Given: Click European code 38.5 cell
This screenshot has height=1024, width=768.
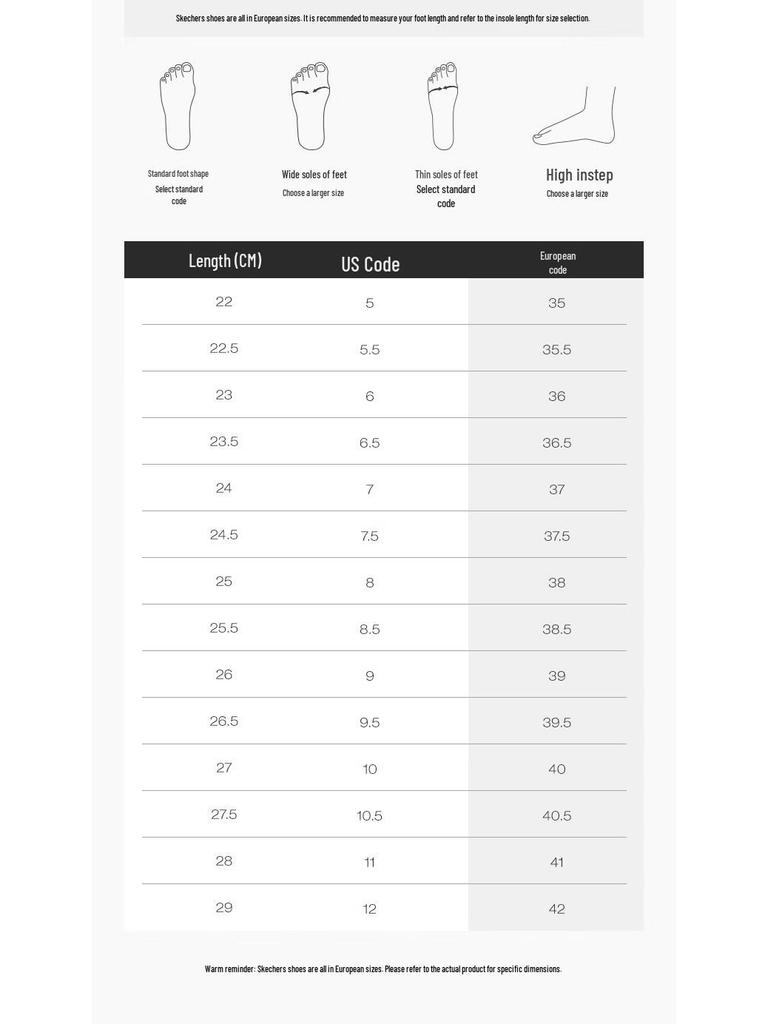Looking at the screenshot, I should pos(557,629).
